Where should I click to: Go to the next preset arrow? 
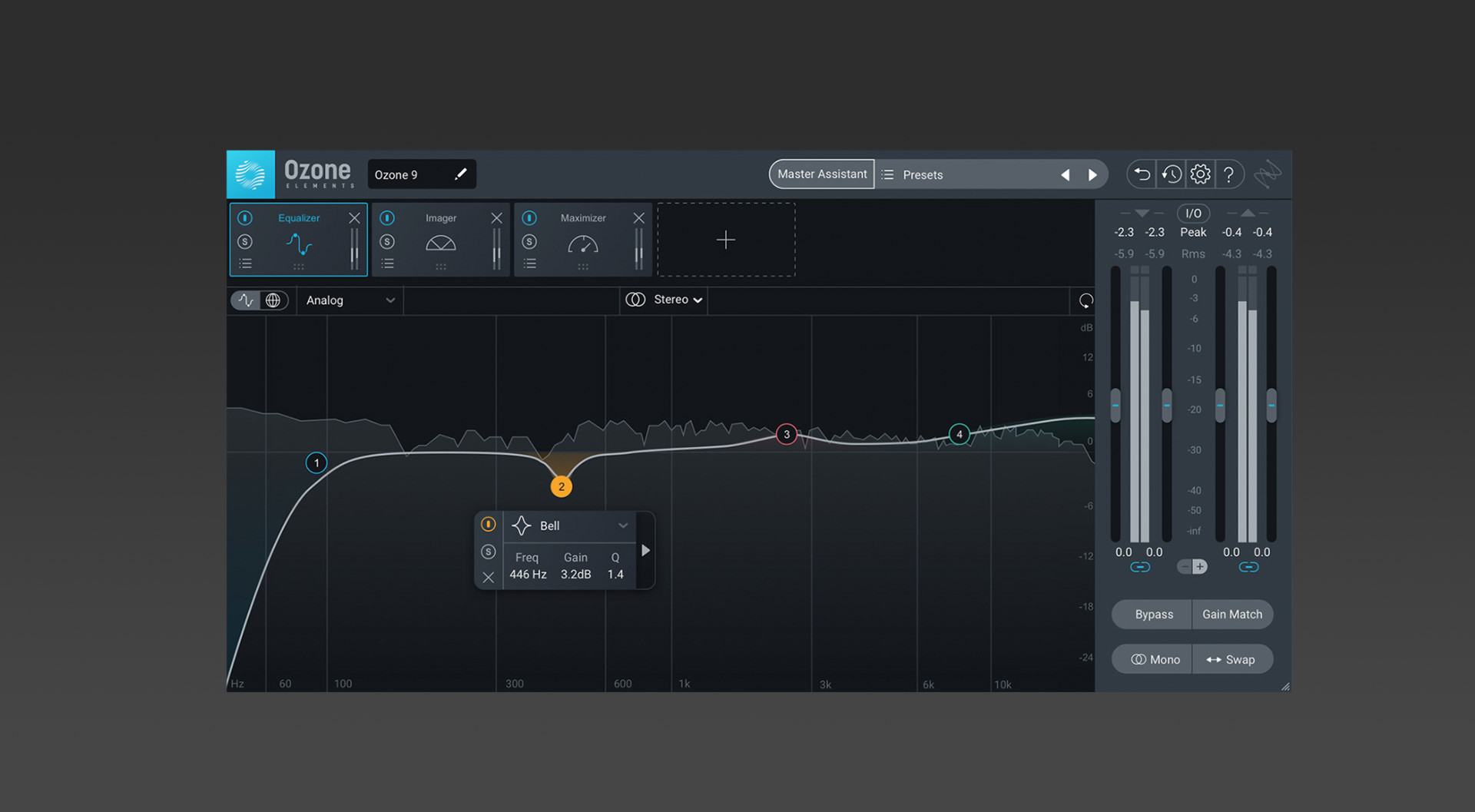1092,175
